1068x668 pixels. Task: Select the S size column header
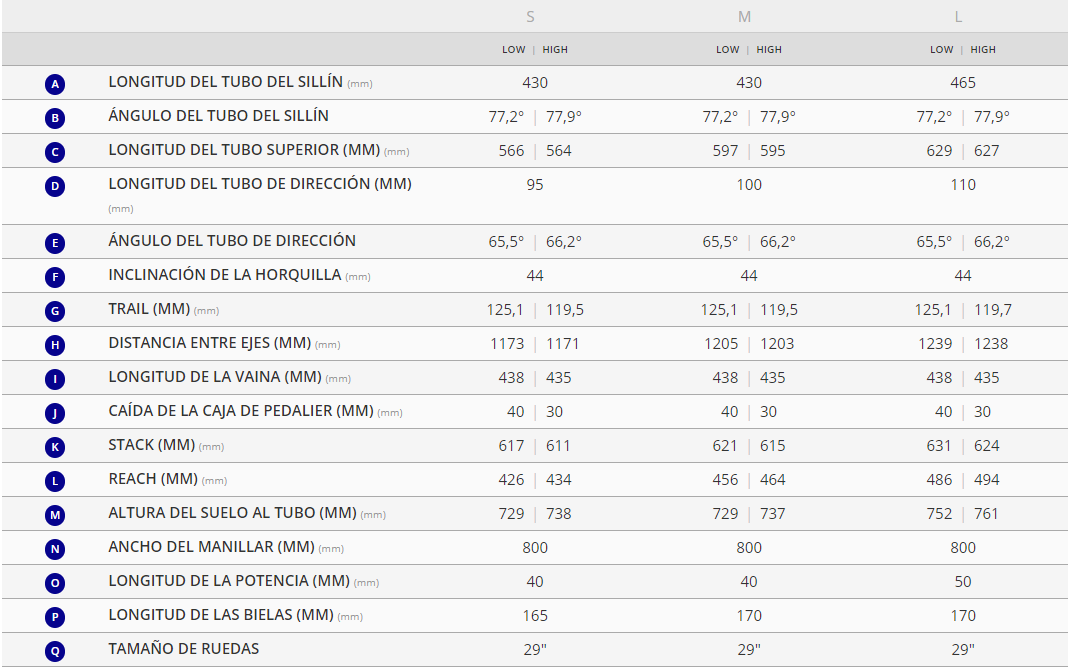point(530,17)
